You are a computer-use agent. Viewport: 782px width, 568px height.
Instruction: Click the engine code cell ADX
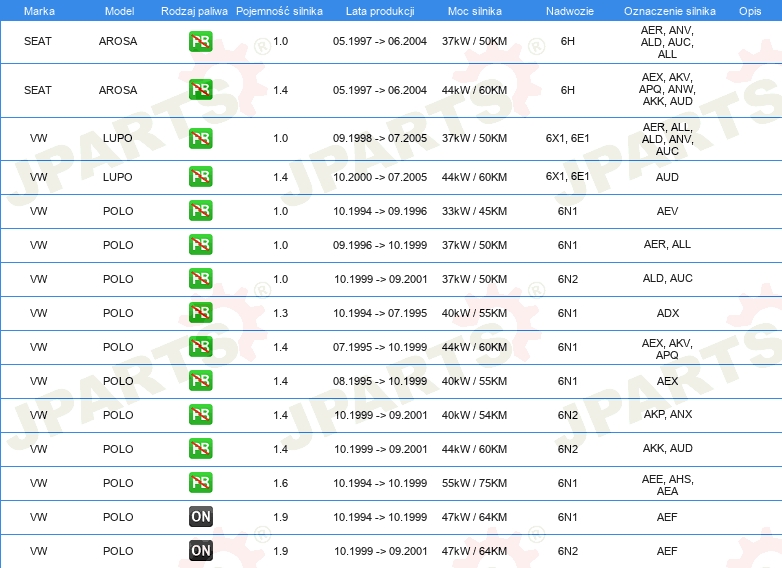click(668, 313)
